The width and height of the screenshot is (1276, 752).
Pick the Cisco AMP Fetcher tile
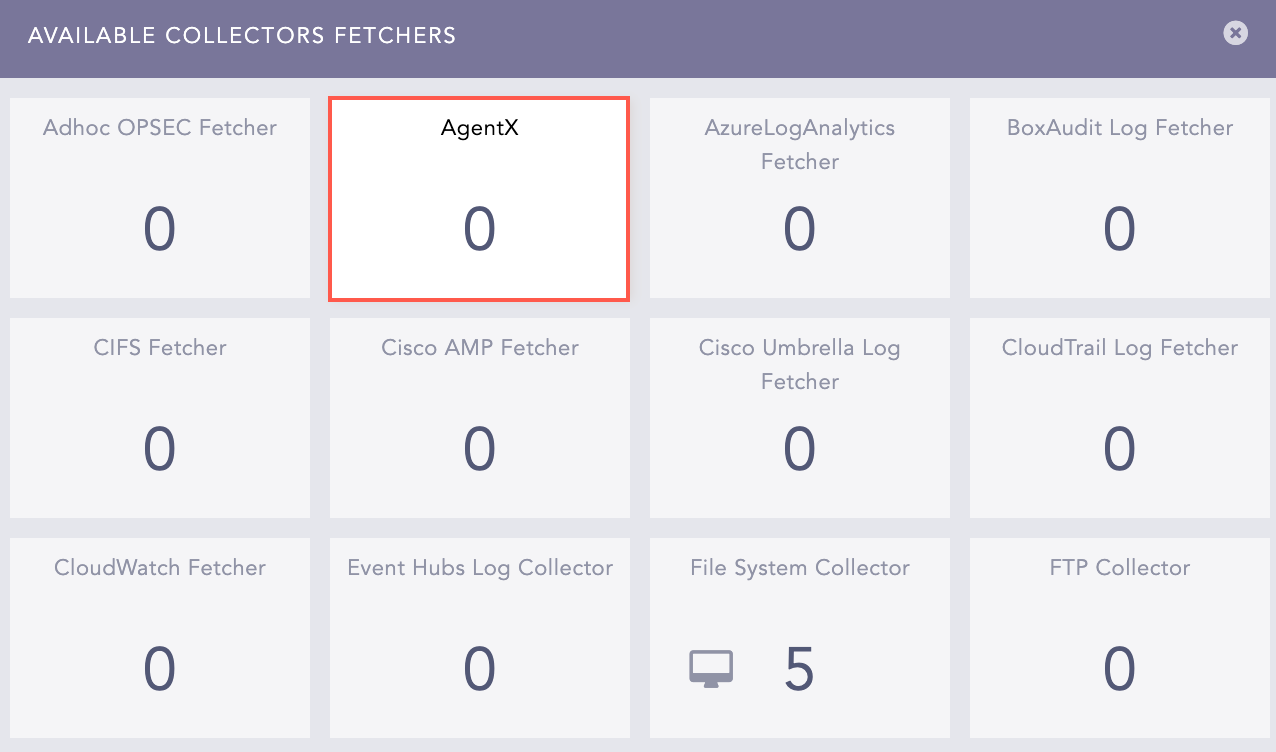(x=479, y=418)
